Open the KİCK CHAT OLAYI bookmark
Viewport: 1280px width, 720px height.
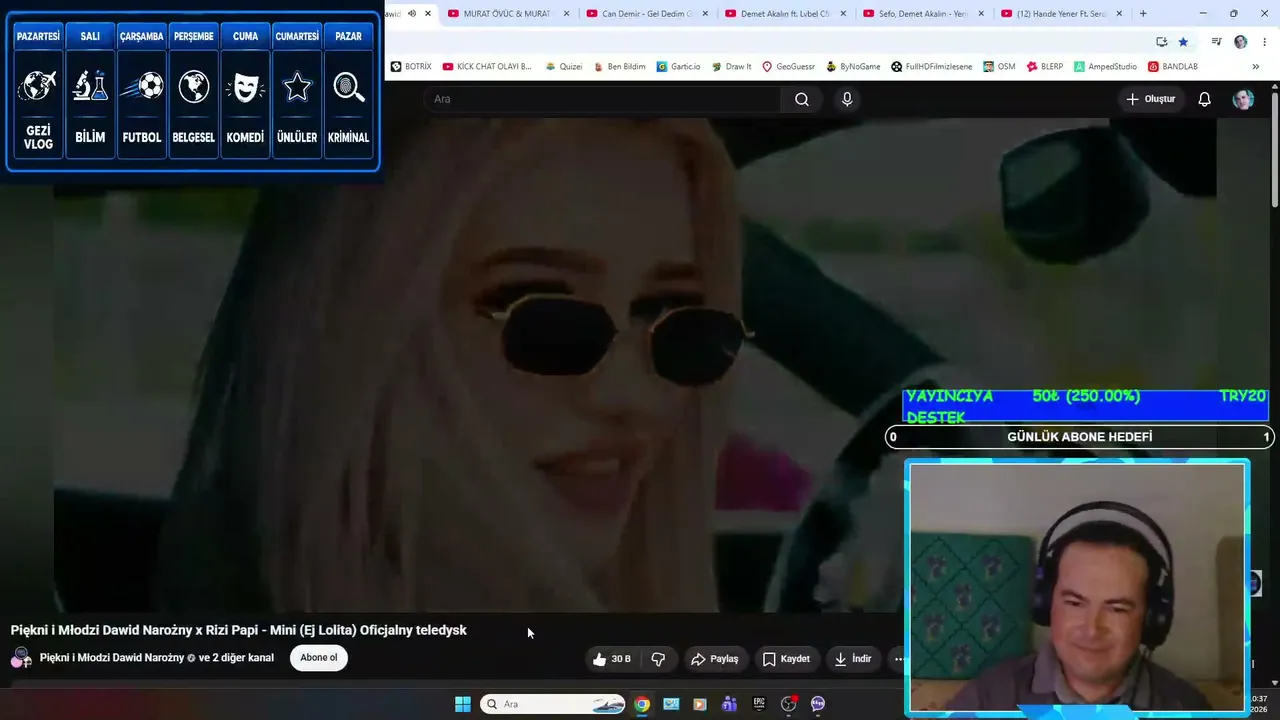pos(487,67)
